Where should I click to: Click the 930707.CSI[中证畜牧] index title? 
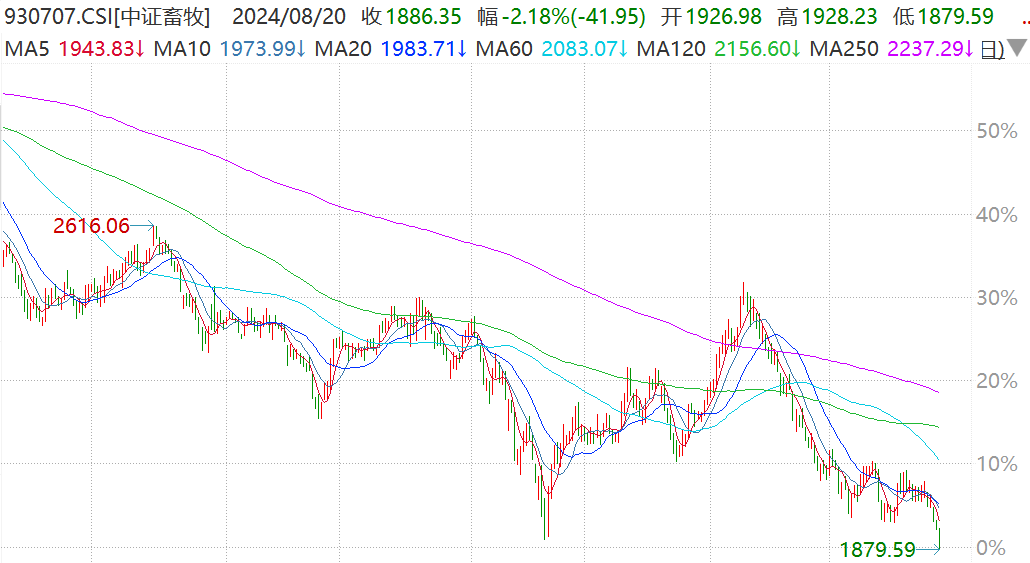(x=108, y=17)
